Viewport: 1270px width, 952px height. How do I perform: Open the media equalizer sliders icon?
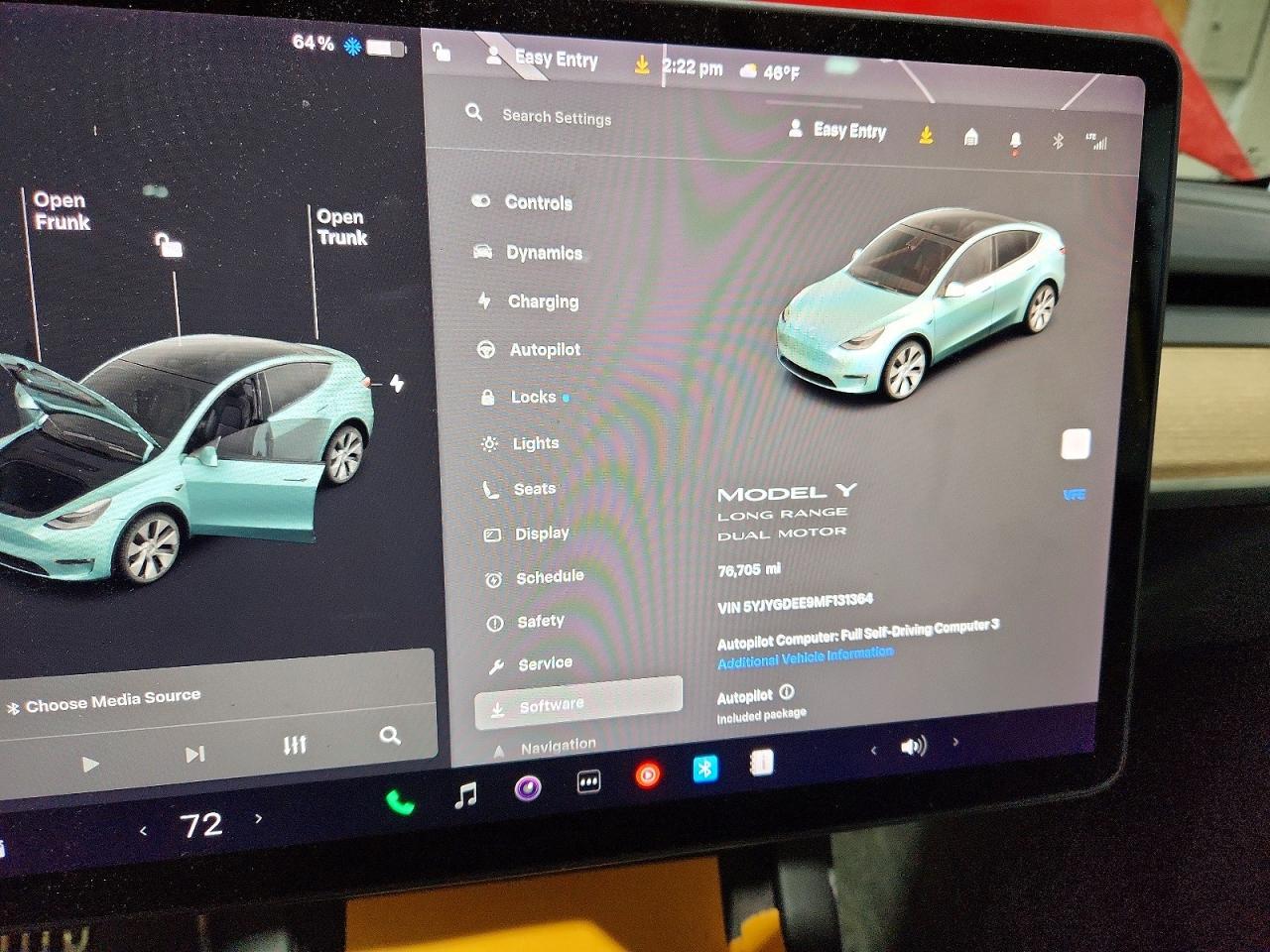(295, 745)
